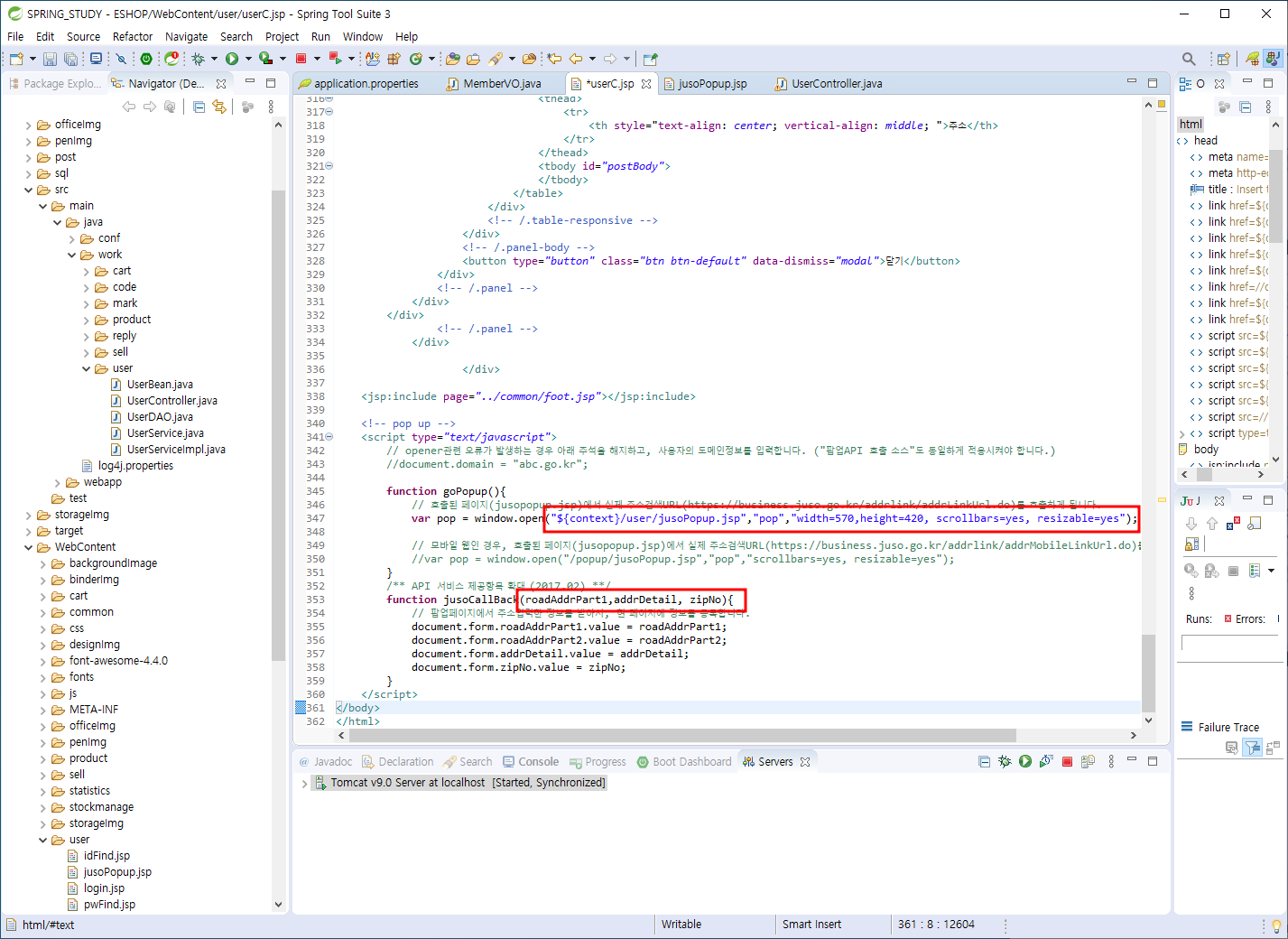Click the Boot Dashboard power icon in toolbar
1288x939 pixels.
(146, 59)
